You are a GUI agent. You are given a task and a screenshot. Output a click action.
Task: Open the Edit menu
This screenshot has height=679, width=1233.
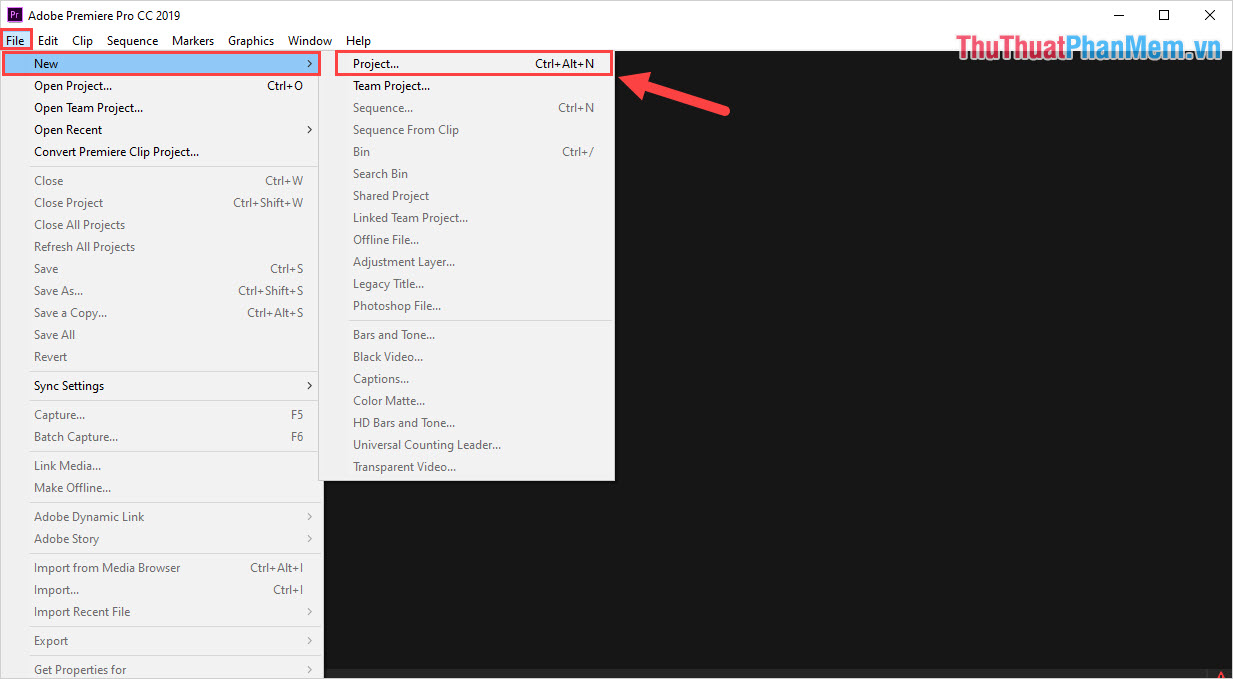(48, 41)
